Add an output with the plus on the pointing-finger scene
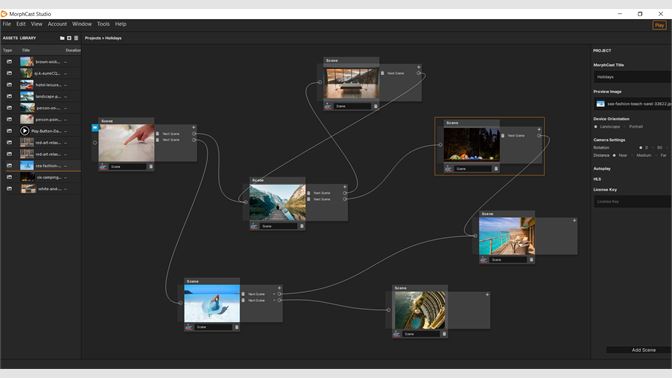The image size is (672, 378). coord(194,127)
